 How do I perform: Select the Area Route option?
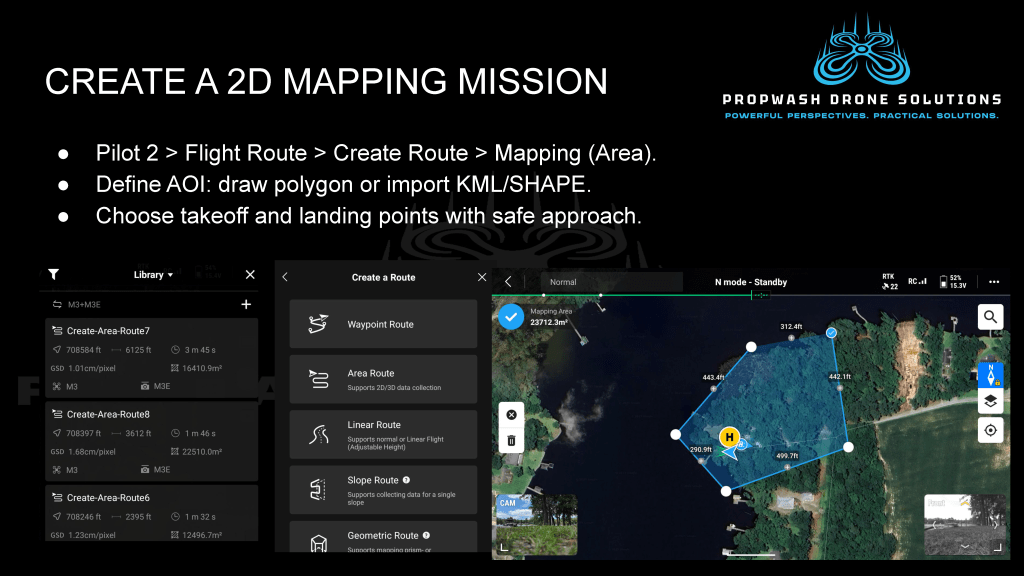tap(383, 379)
